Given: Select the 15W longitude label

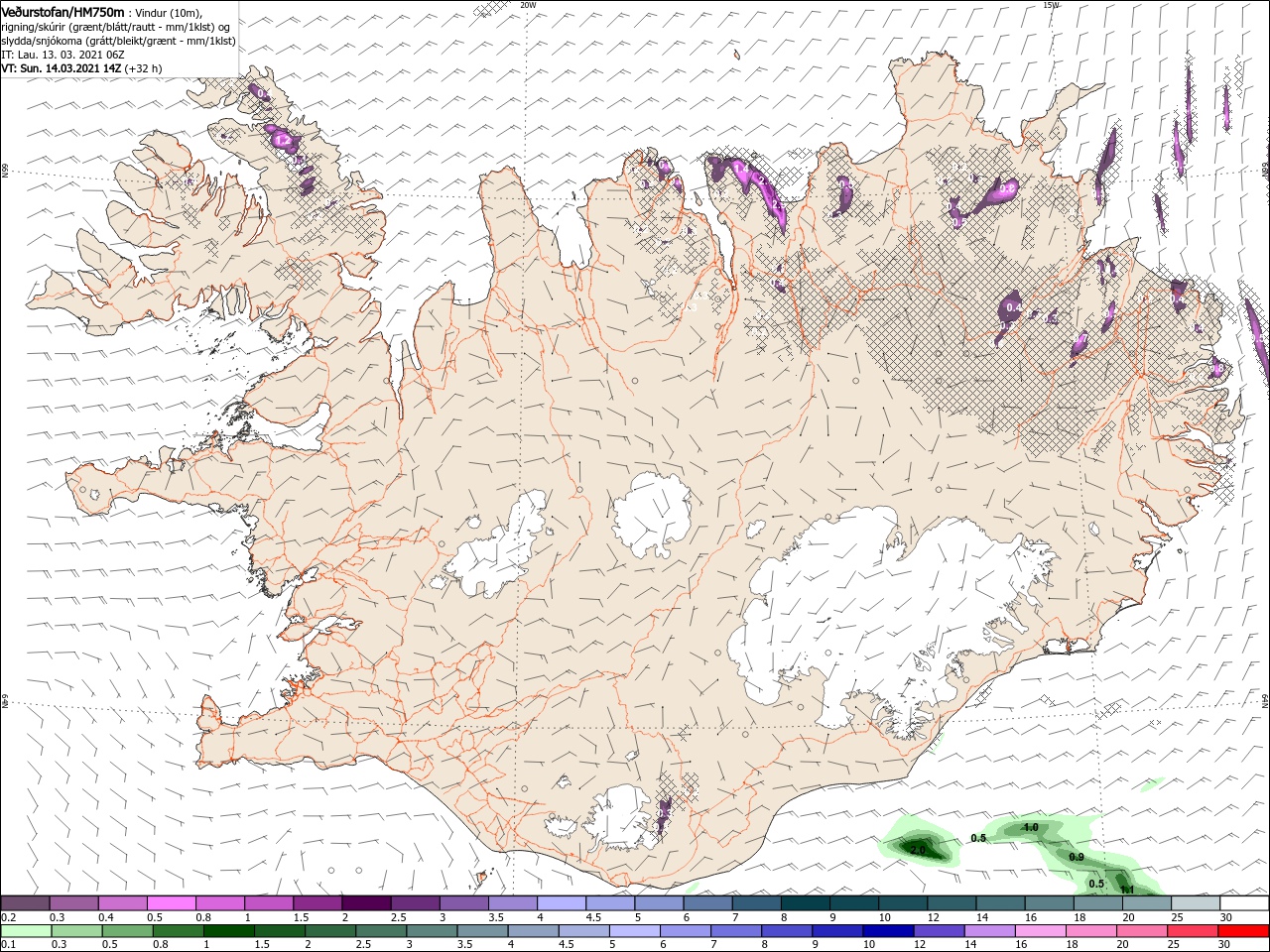Looking at the screenshot, I should click(1051, 5).
